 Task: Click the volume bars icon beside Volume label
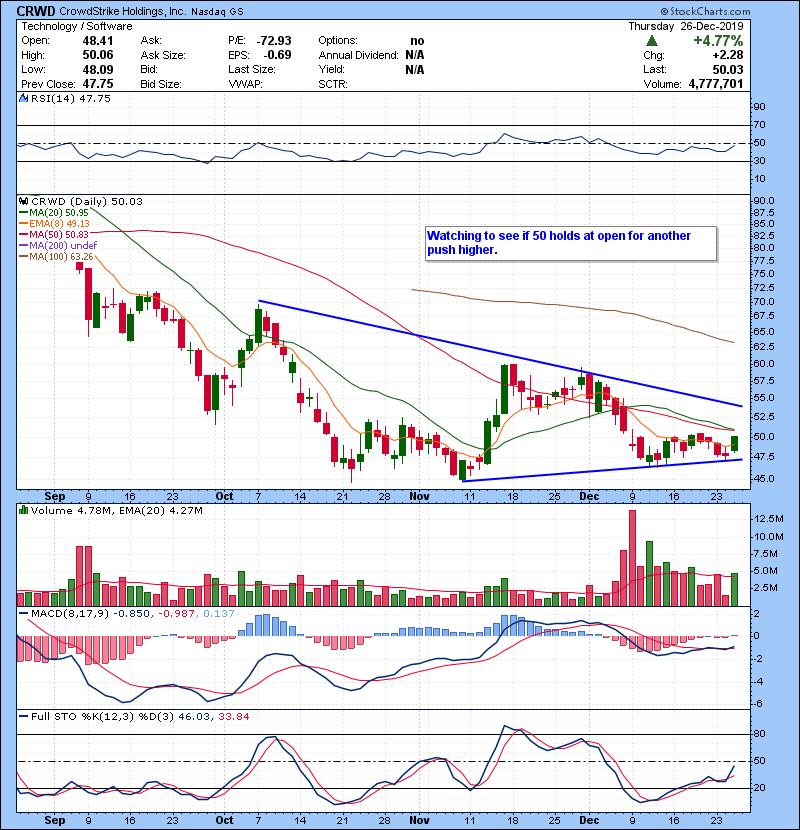[x=23, y=510]
